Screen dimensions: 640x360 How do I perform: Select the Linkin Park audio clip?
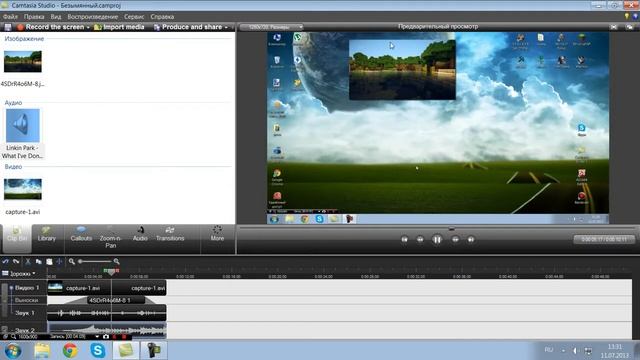coord(23,126)
